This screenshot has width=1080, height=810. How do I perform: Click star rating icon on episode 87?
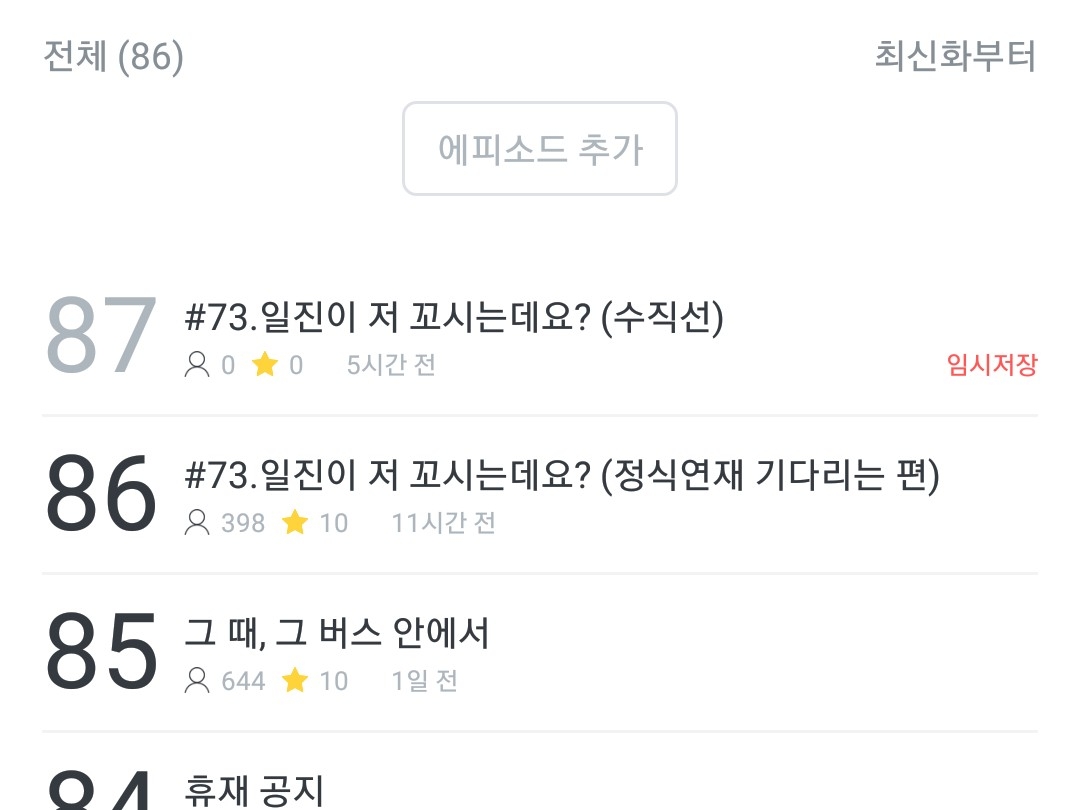click(x=265, y=366)
